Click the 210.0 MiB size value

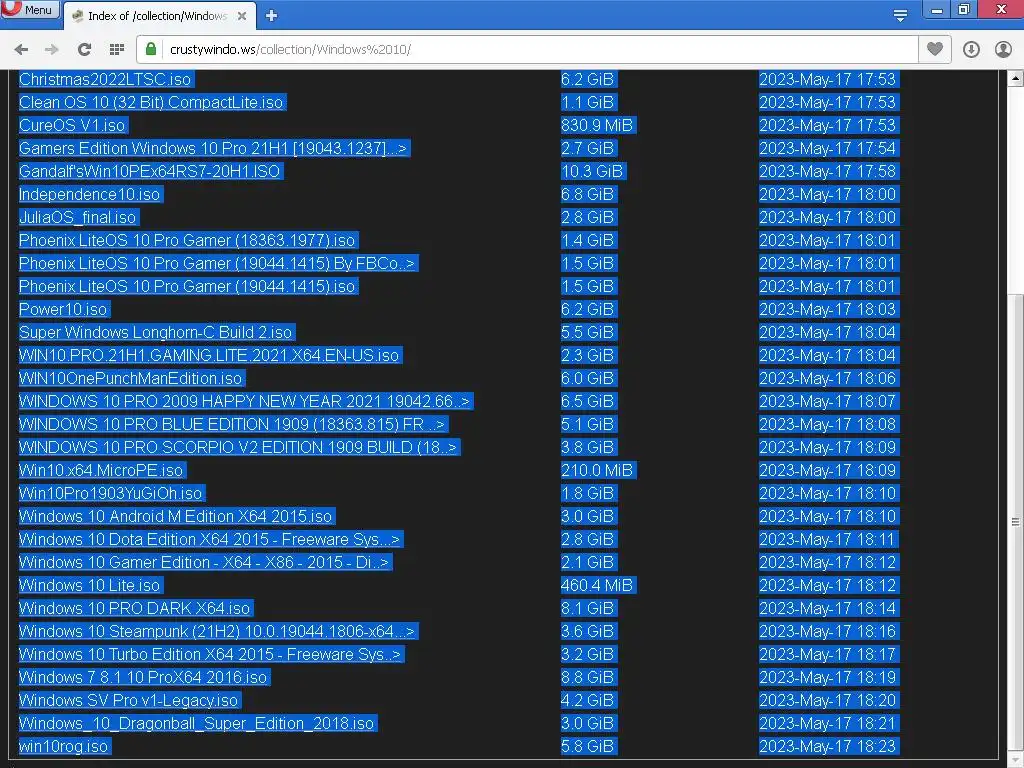click(597, 470)
